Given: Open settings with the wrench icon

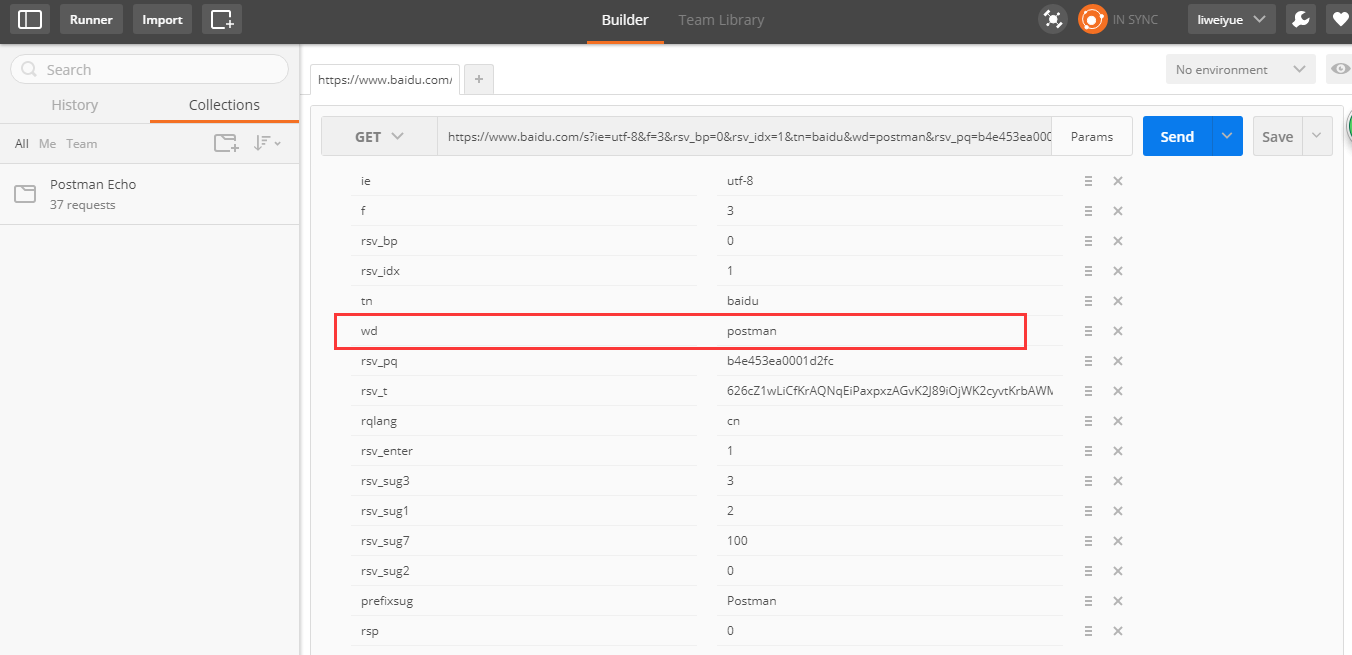Looking at the screenshot, I should (x=1300, y=19).
